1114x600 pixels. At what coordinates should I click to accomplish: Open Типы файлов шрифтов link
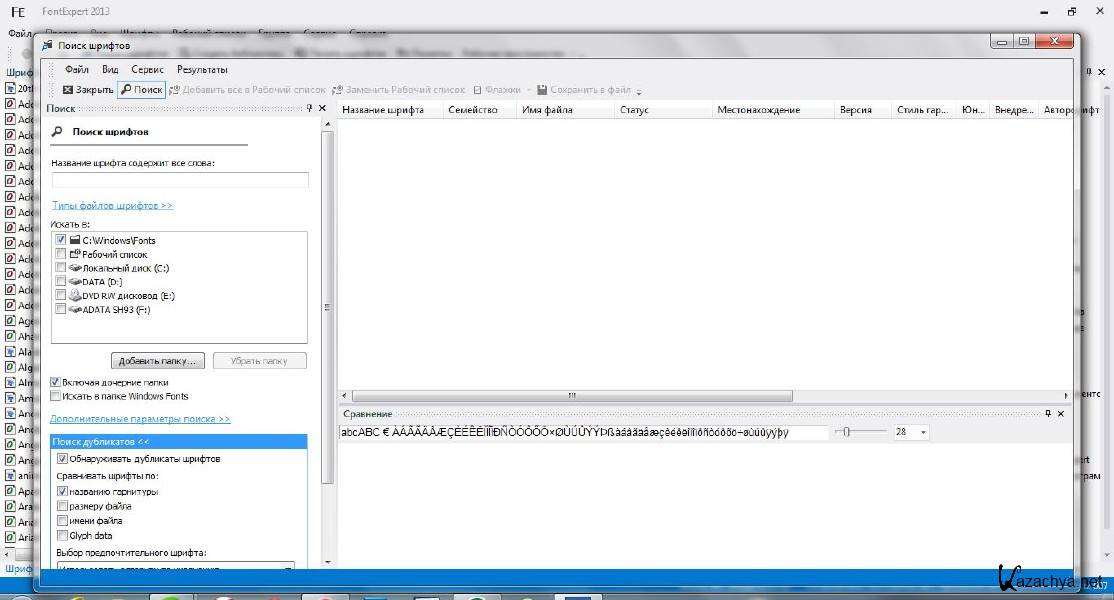[x=112, y=205]
